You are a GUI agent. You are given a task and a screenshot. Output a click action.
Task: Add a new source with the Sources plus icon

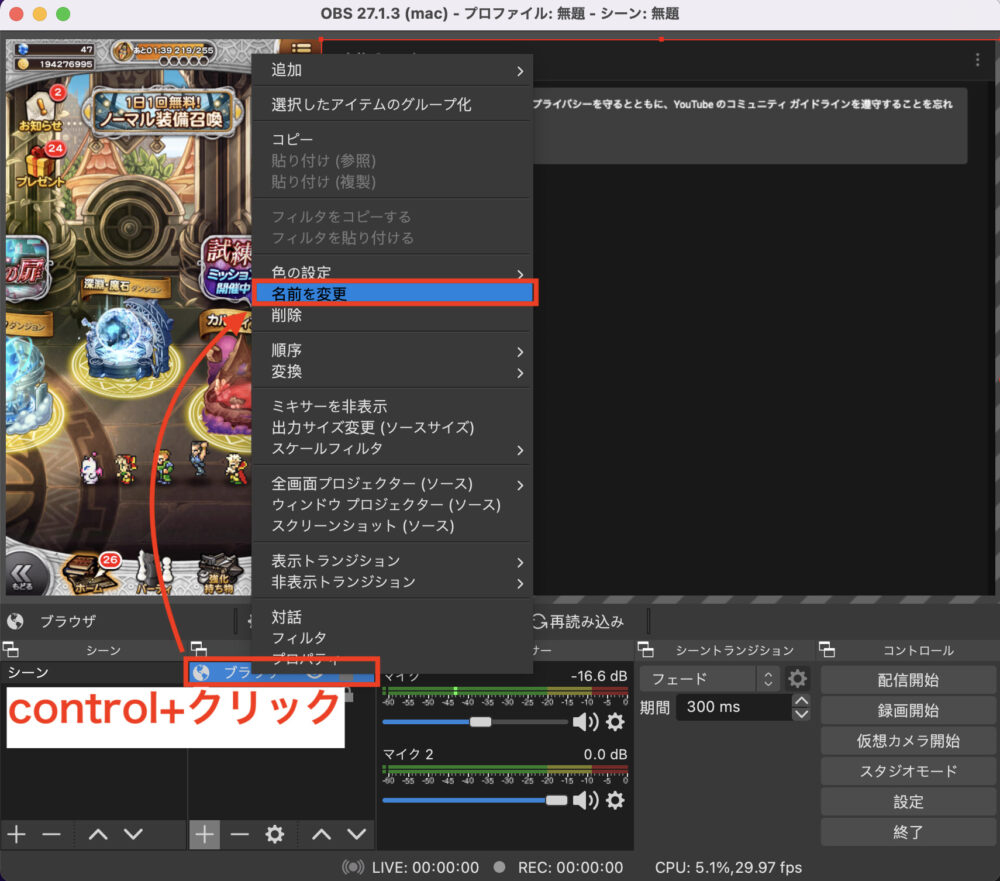point(204,834)
